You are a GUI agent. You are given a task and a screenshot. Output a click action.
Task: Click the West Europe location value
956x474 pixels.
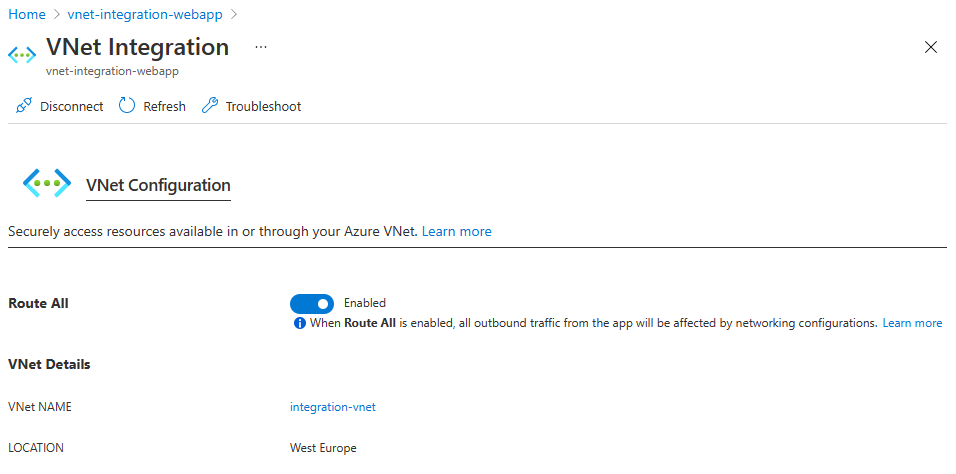tap(323, 448)
